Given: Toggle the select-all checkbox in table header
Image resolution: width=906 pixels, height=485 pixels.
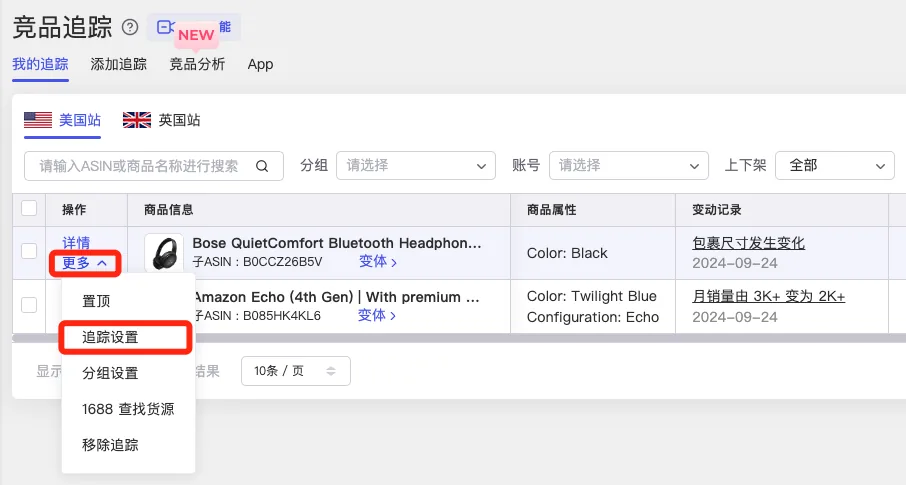Looking at the screenshot, I should tap(29, 208).
